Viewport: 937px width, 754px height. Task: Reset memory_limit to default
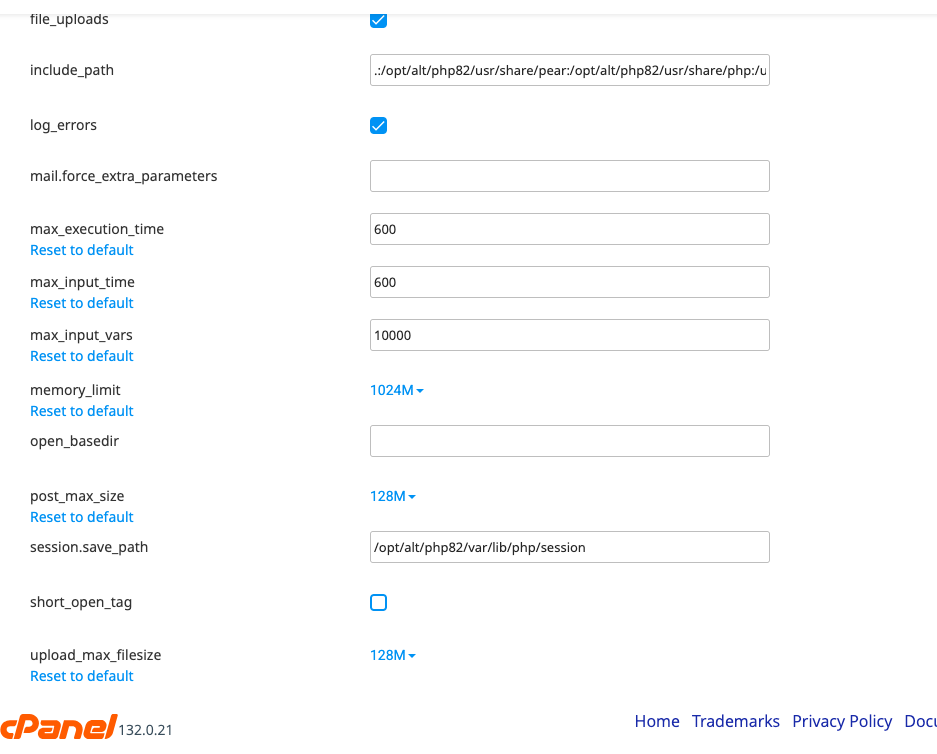pyautogui.click(x=82, y=411)
